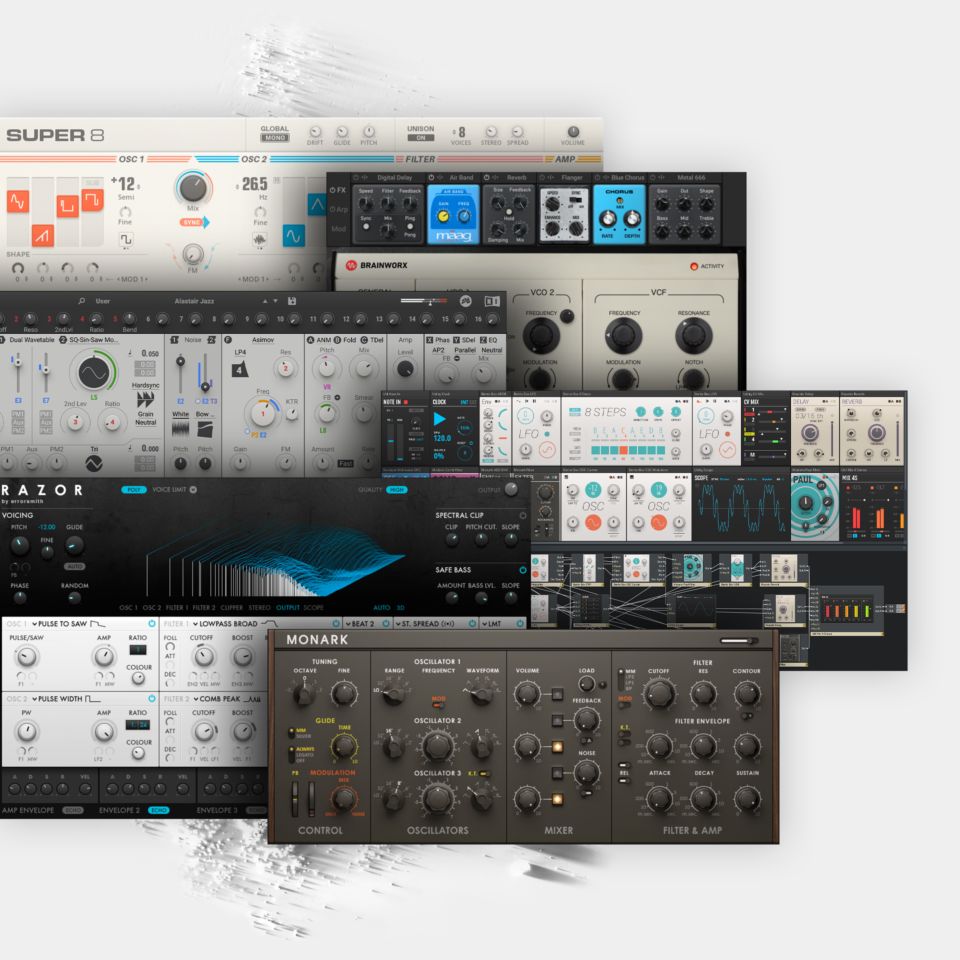Click the Brainworx logo icon
The image size is (960, 960).
[351, 265]
